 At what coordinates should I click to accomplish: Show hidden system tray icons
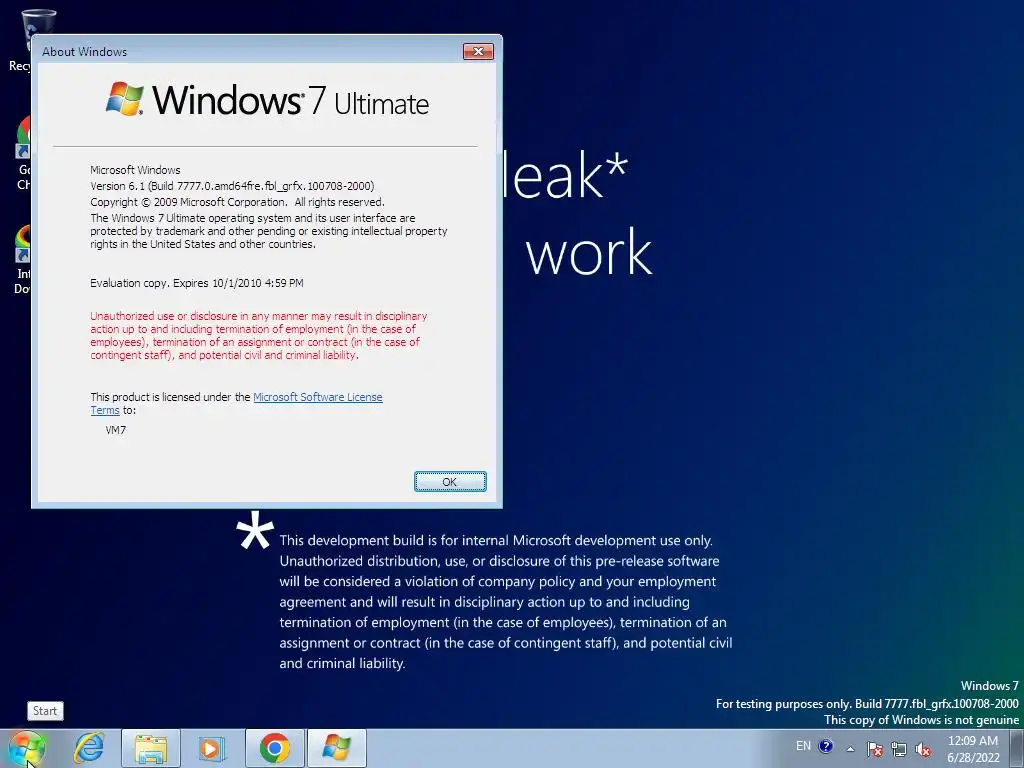click(850, 749)
